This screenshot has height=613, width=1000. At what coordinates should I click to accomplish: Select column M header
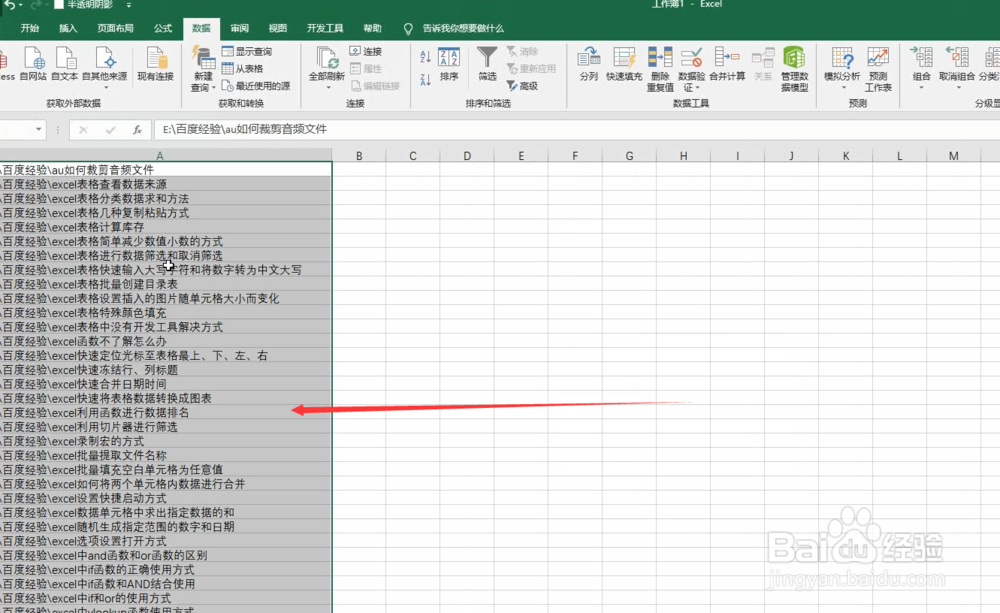coord(953,156)
